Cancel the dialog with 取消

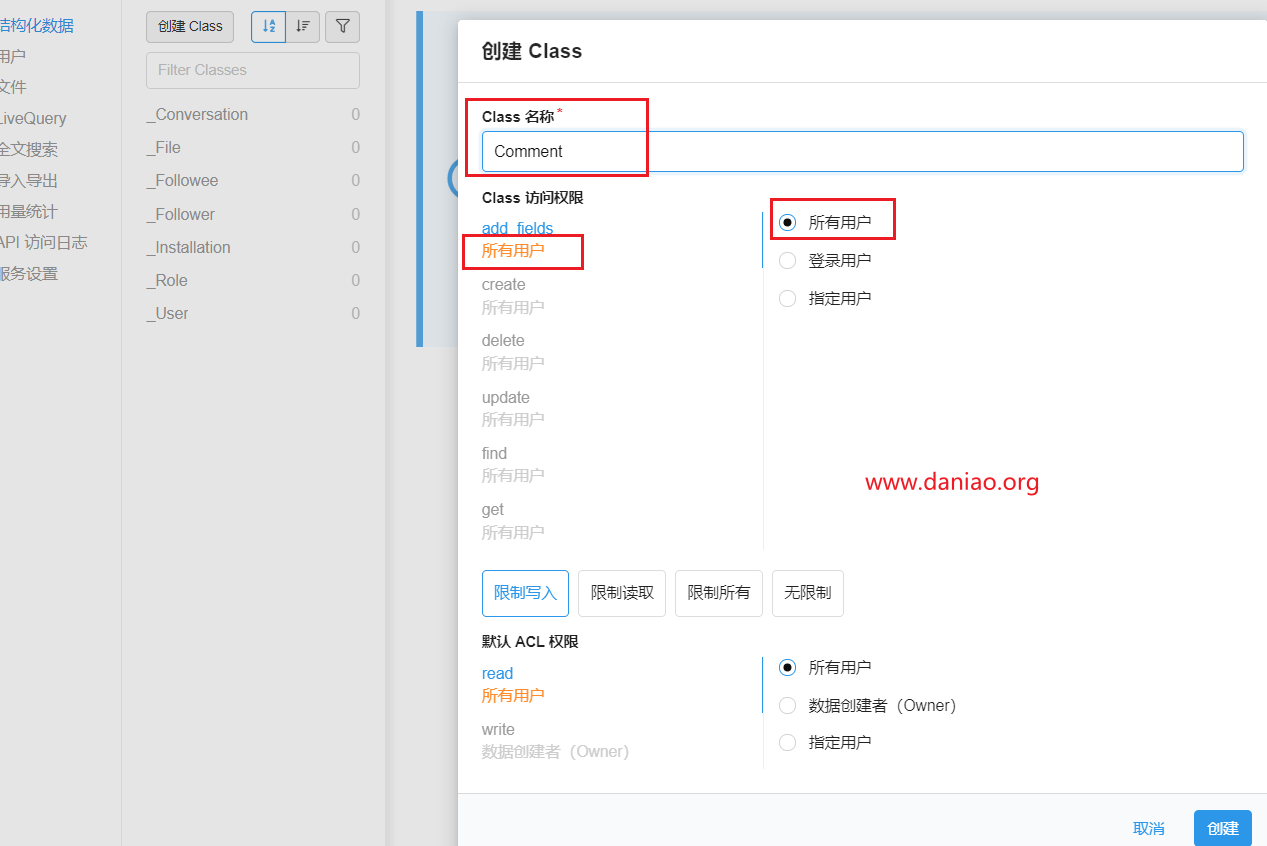point(1148,828)
